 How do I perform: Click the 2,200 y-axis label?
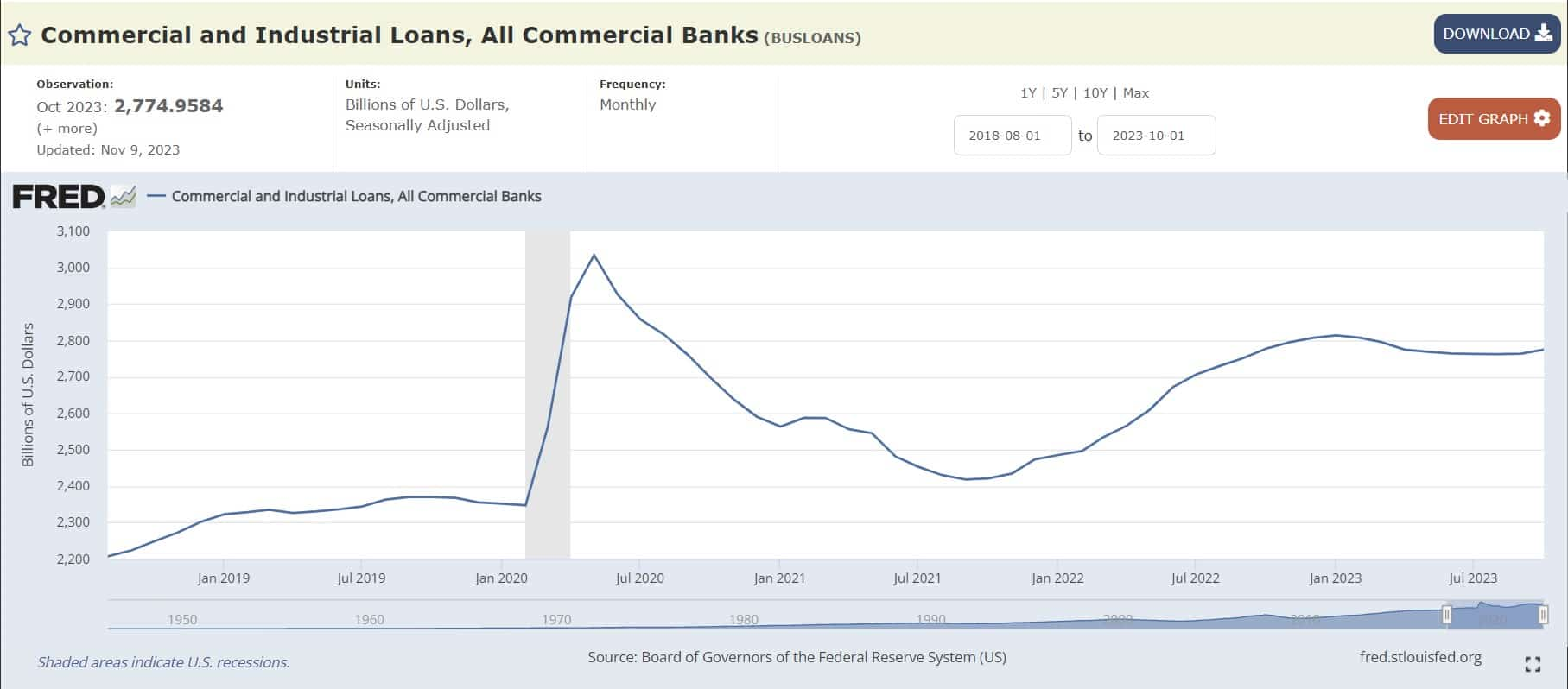(x=73, y=559)
